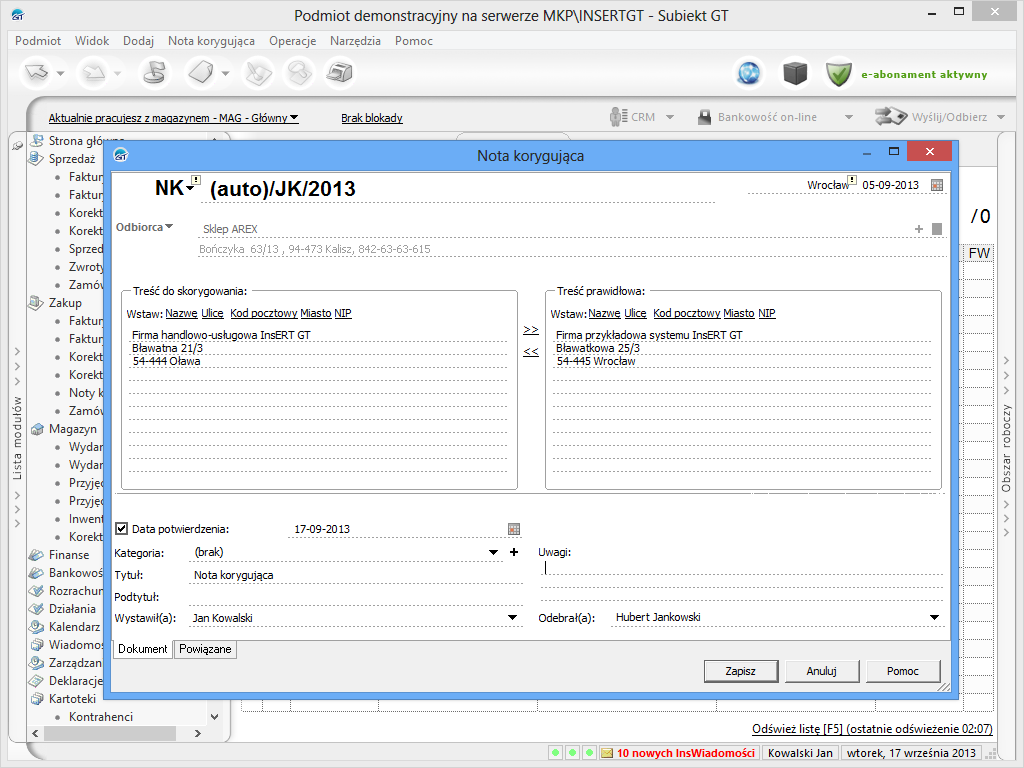Click the plus icon next to Kategoria
Image resolution: width=1024 pixels, height=768 pixels.
click(x=514, y=552)
